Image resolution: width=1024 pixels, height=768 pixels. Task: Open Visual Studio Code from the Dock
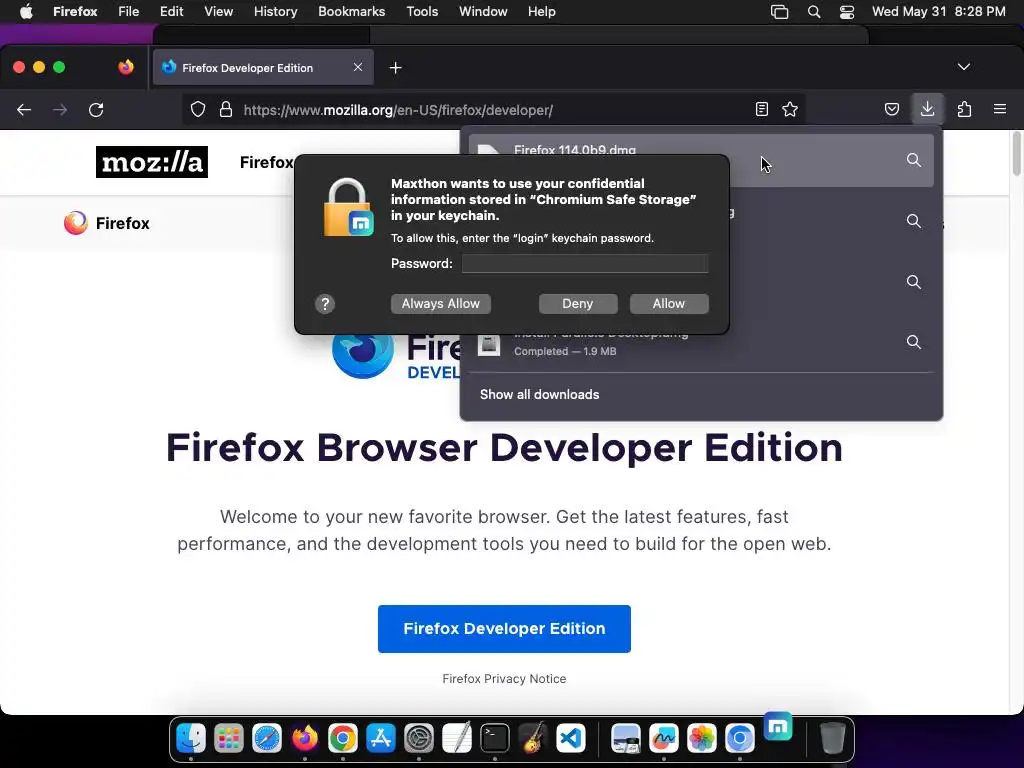click(x=571, y=739)
